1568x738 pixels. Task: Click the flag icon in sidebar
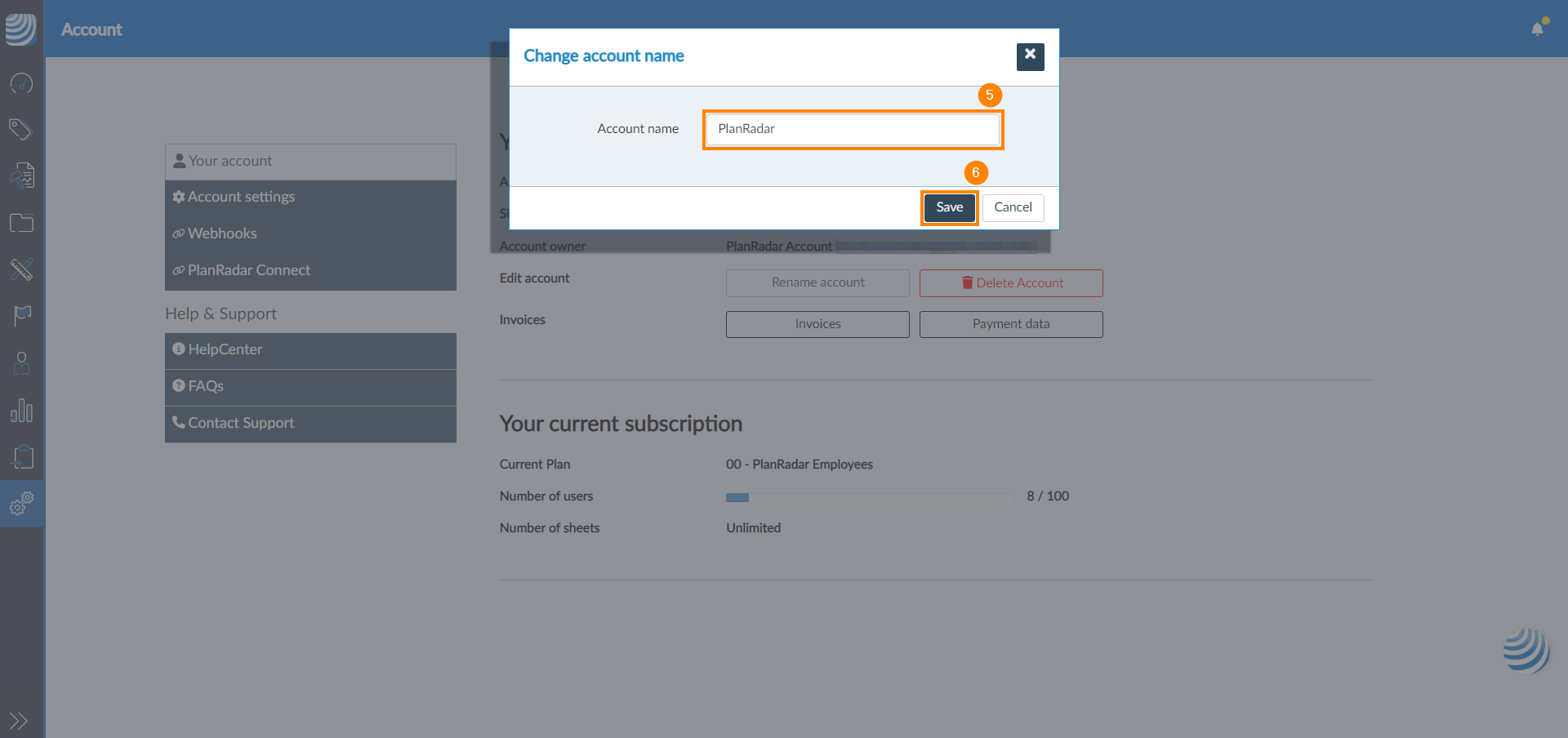(x=21, y=316)
